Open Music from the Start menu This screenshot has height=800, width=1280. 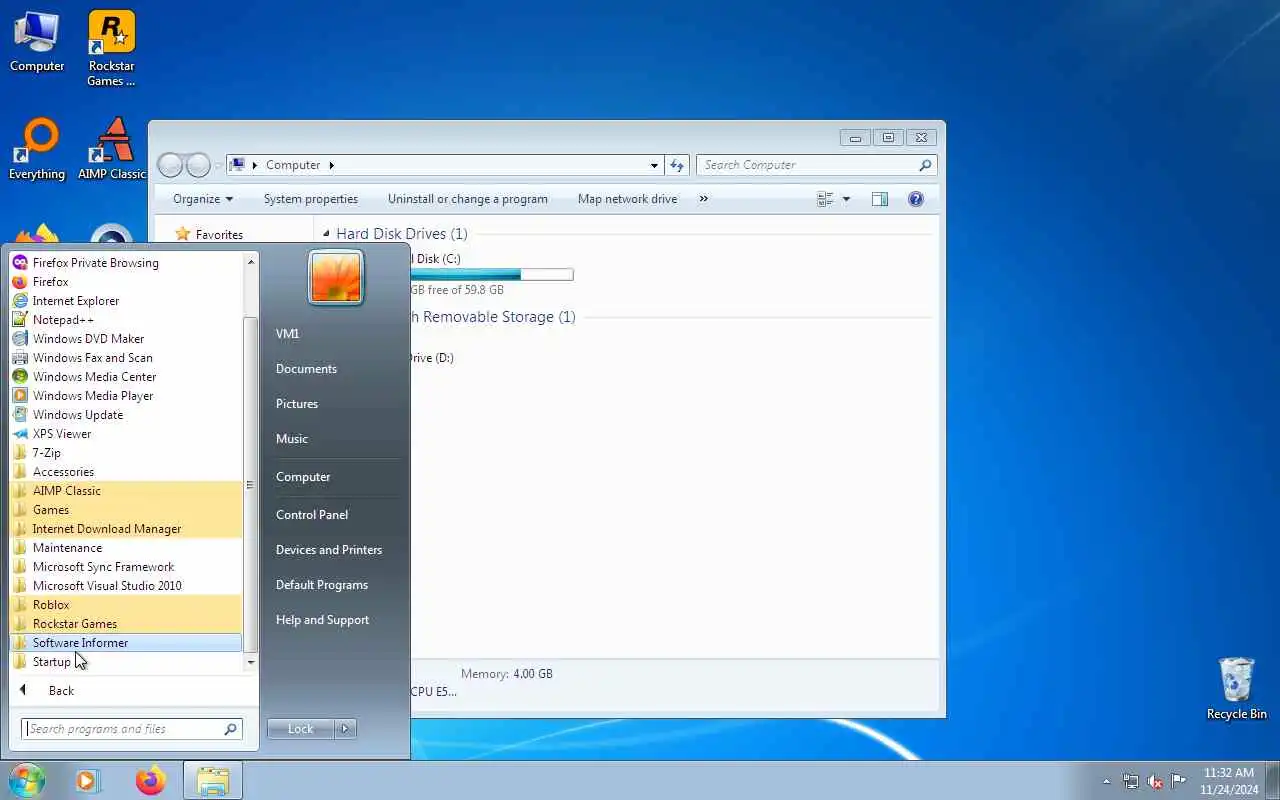[292, 439]
